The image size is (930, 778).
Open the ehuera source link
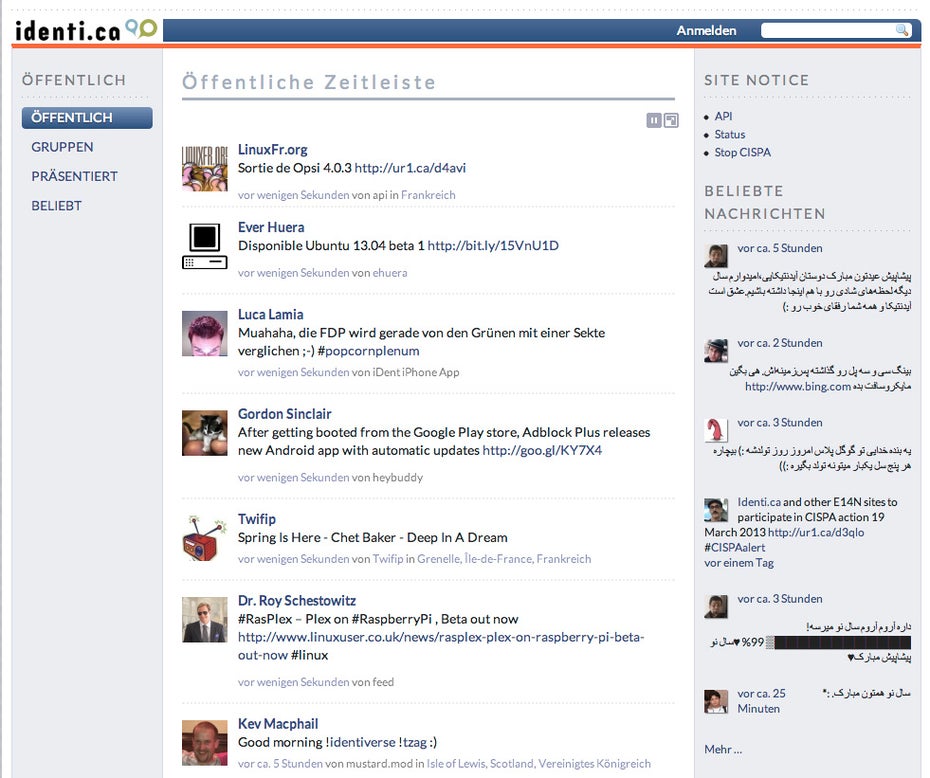pyautogui.click(x=390, y=273)
